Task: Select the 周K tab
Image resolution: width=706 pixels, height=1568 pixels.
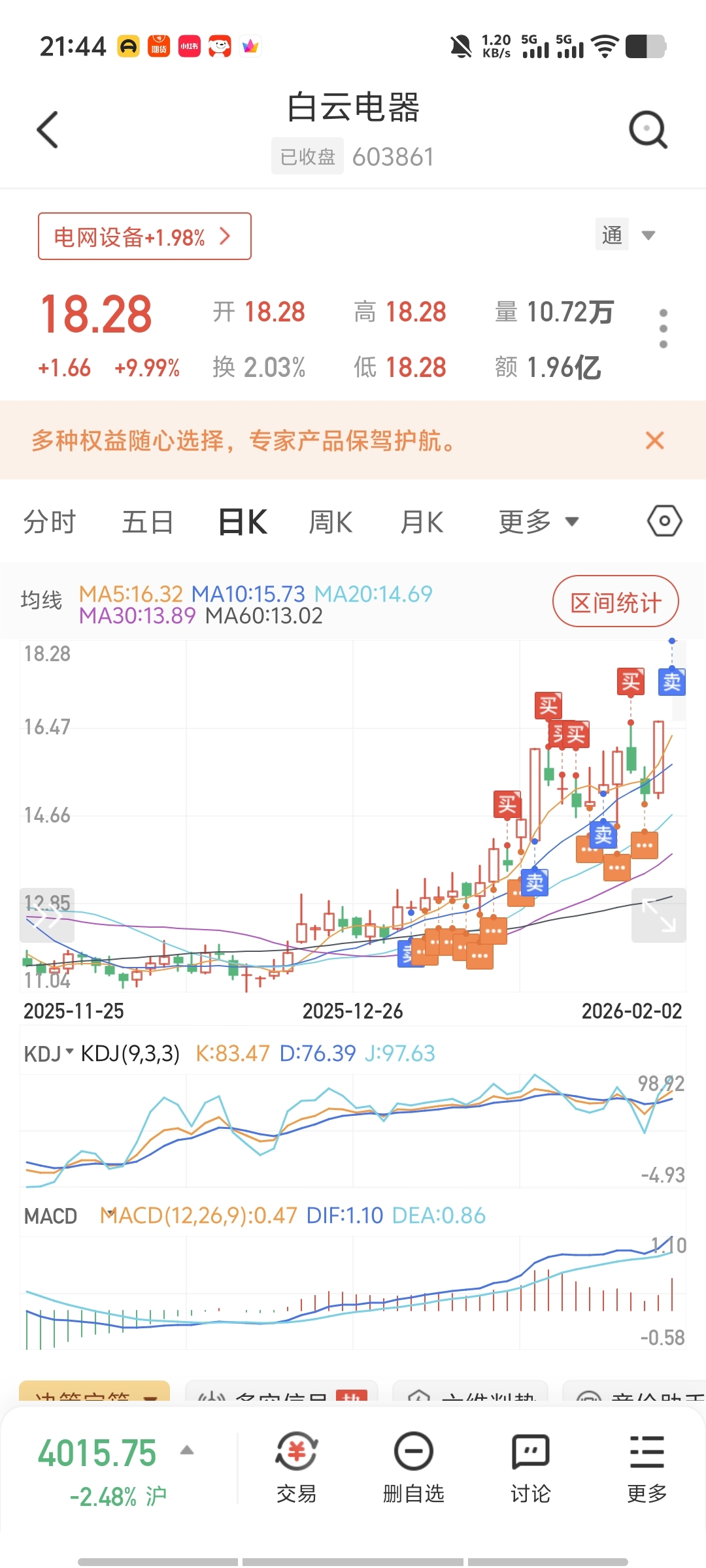Action: [331, 521]
